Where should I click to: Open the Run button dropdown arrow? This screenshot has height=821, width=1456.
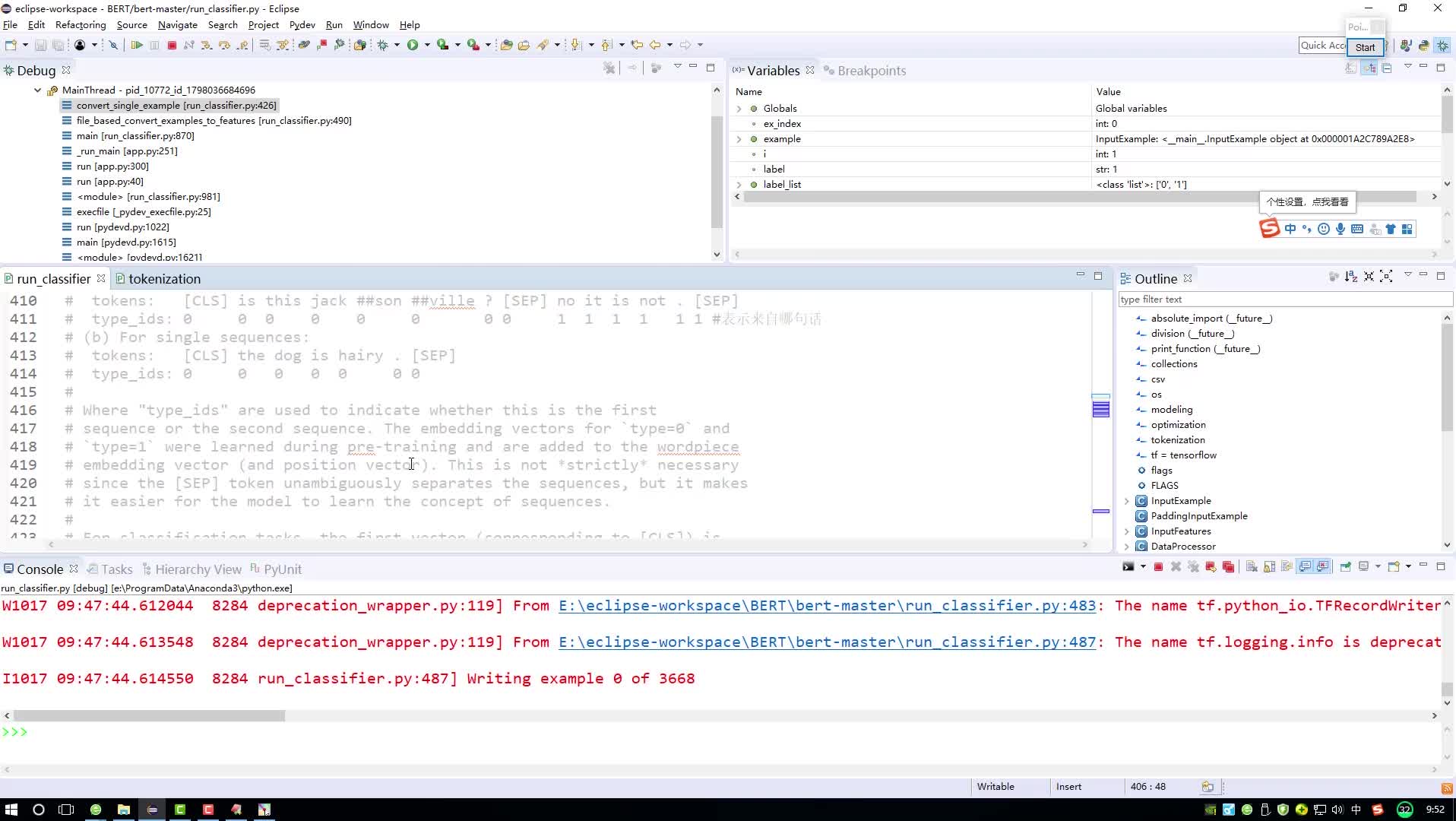point(427,45)
